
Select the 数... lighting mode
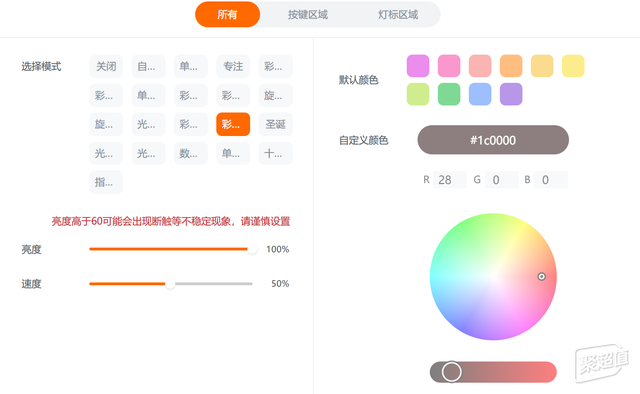(x=191, y=153)
